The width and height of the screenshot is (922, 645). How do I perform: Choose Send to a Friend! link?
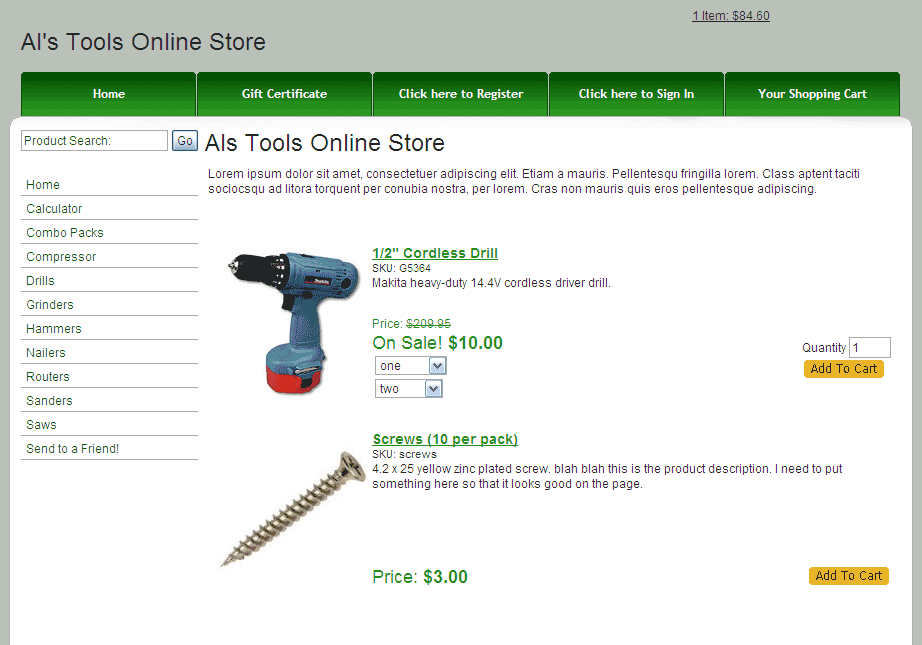pyautogui.click(x=72, y=449)
